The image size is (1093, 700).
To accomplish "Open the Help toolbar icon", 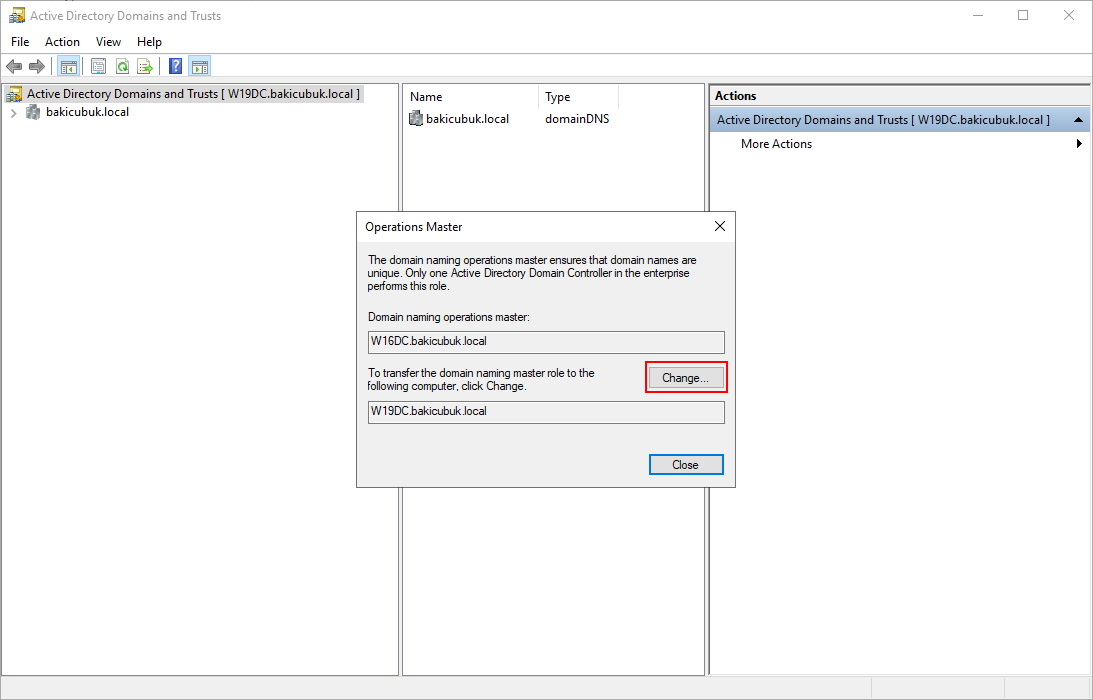I will (x=176, y=66).
